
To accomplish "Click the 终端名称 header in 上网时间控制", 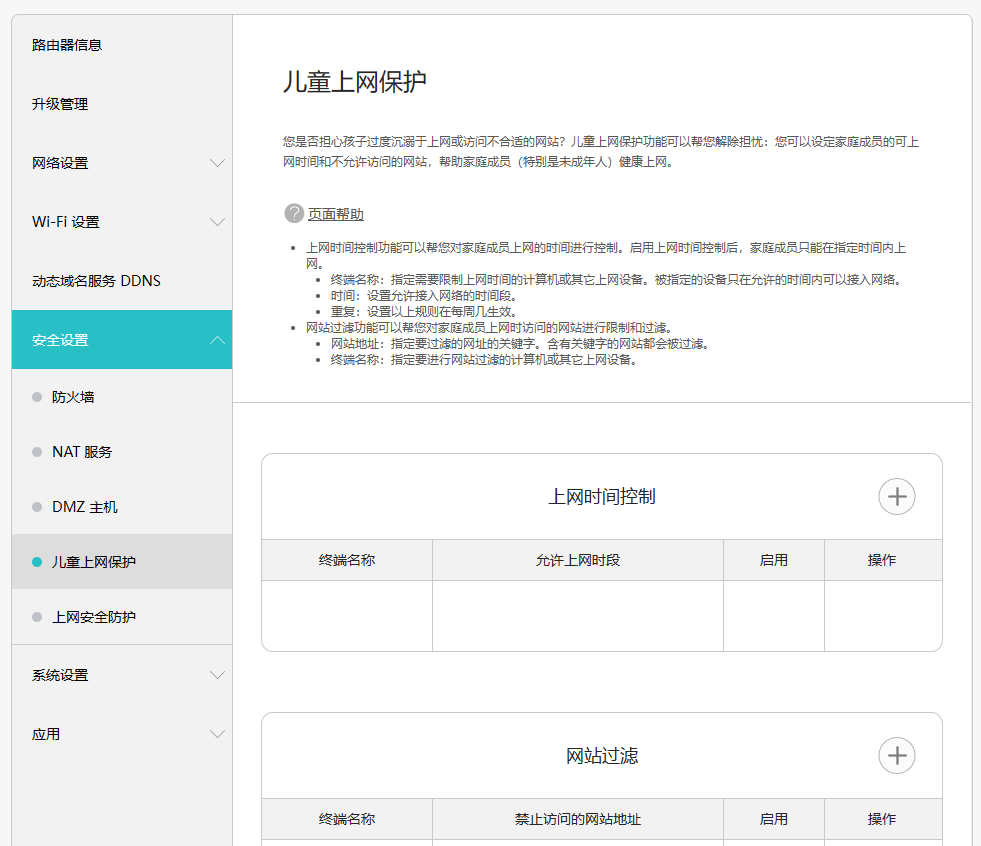I will [346, 560].
